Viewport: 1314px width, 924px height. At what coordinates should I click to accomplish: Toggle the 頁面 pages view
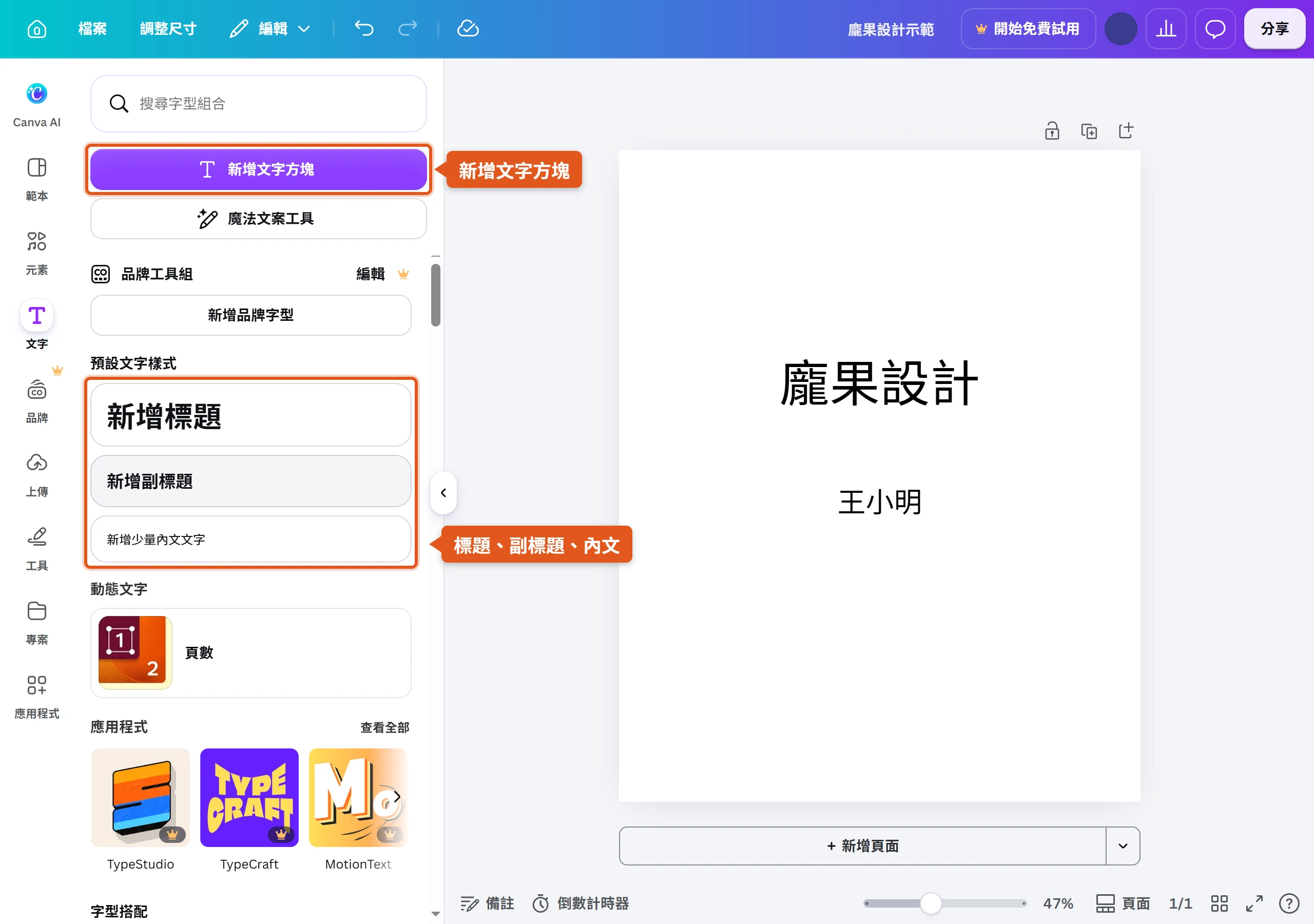pos(1122,903)
